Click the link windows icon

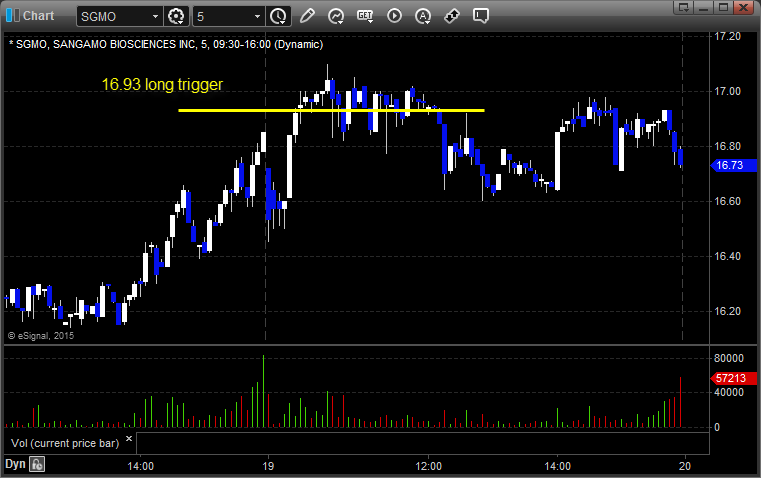(452, 16)
